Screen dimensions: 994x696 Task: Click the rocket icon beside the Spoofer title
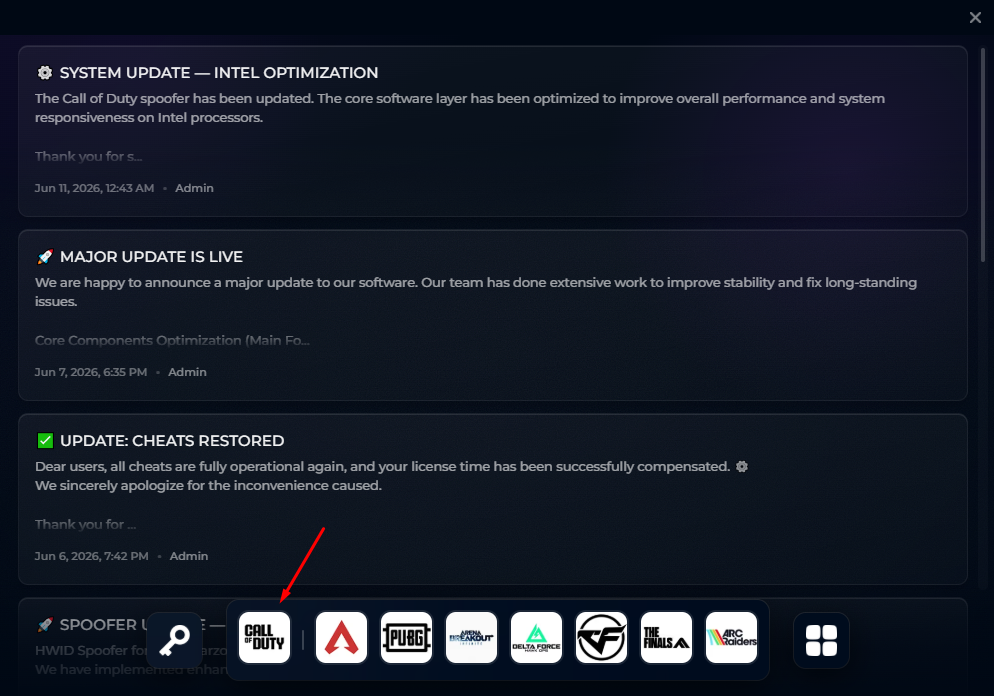[x=45, y=624]
